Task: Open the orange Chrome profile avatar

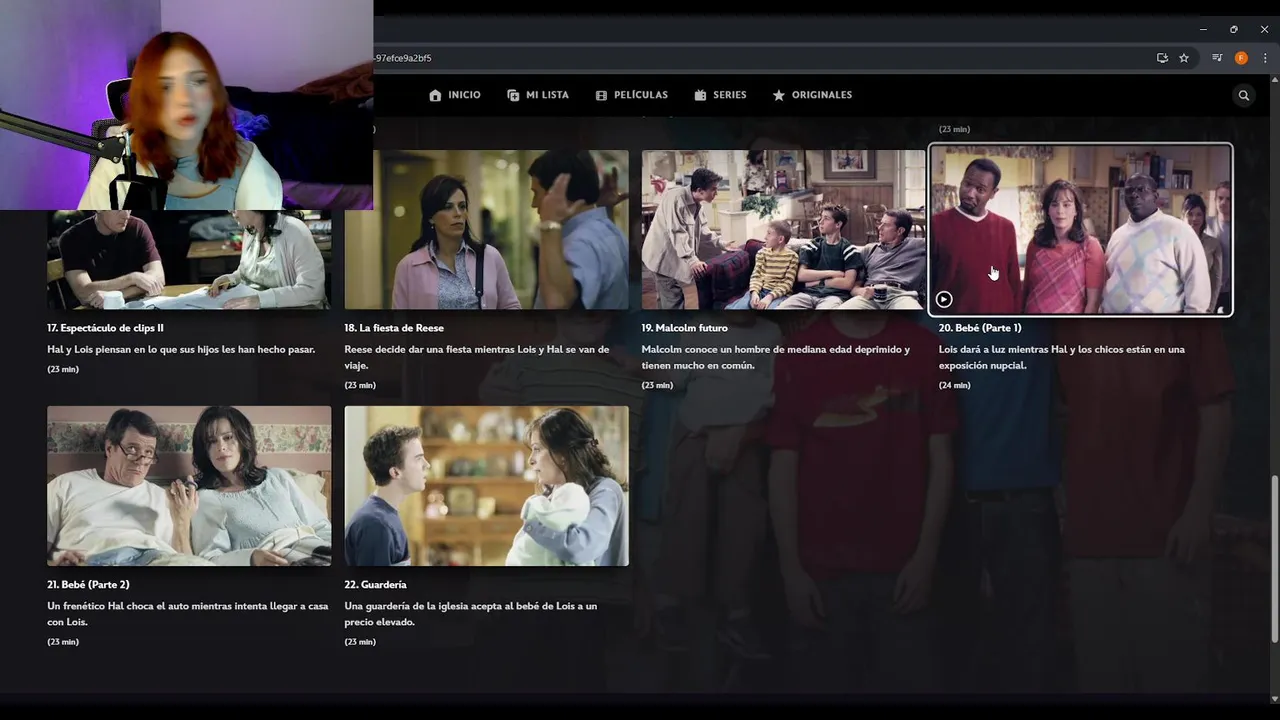Action: pyautogui.click(x=1241, y=58)
